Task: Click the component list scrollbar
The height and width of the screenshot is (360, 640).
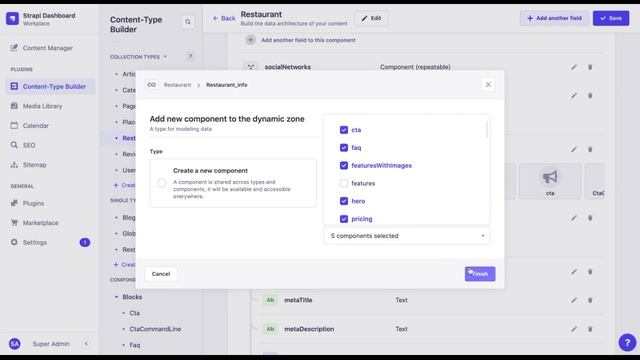Action: (487, 129)
